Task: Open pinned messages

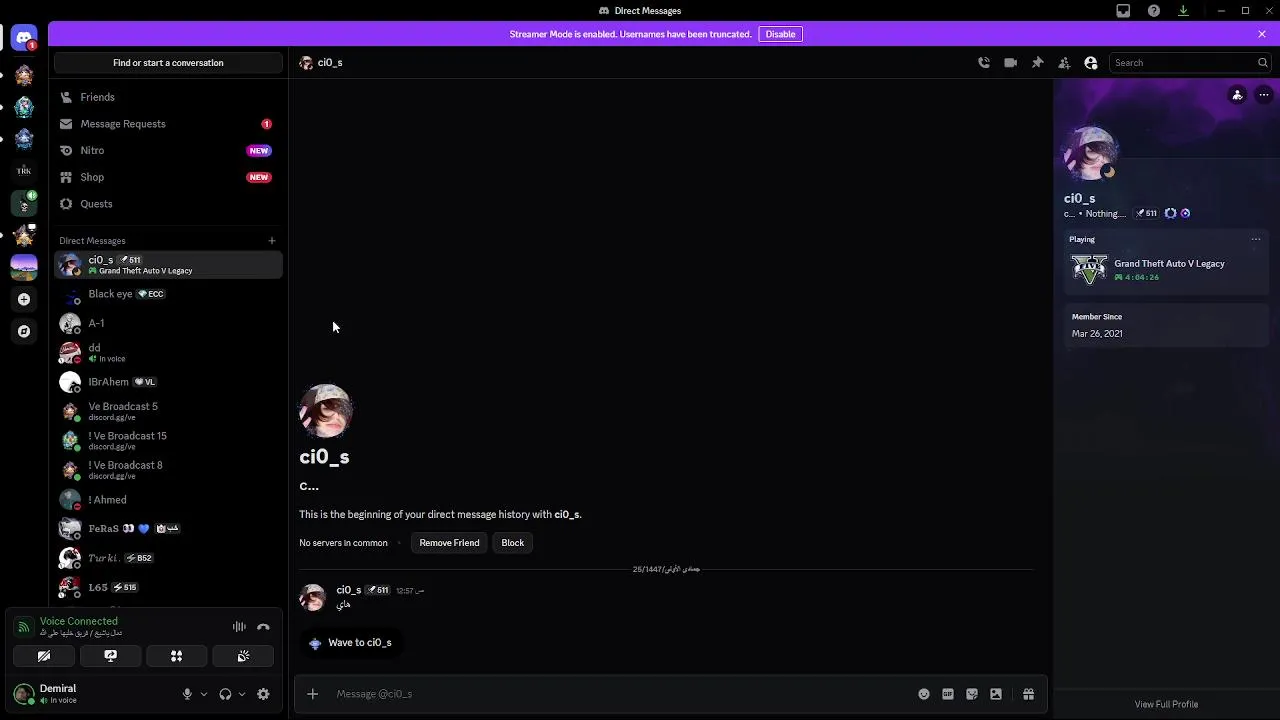Action: [1038, 63]
